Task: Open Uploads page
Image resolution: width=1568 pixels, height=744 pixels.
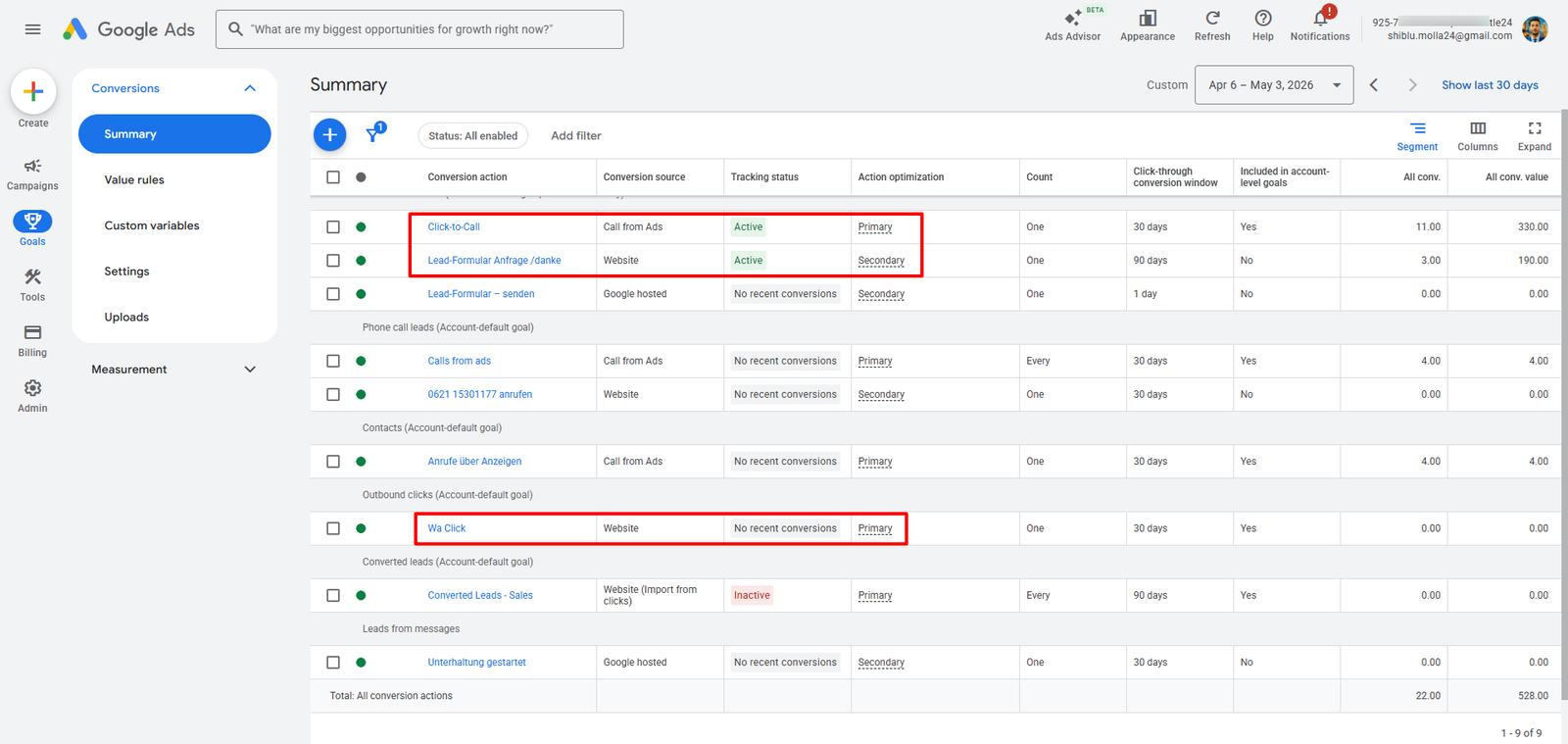Action: click(126, 318)
